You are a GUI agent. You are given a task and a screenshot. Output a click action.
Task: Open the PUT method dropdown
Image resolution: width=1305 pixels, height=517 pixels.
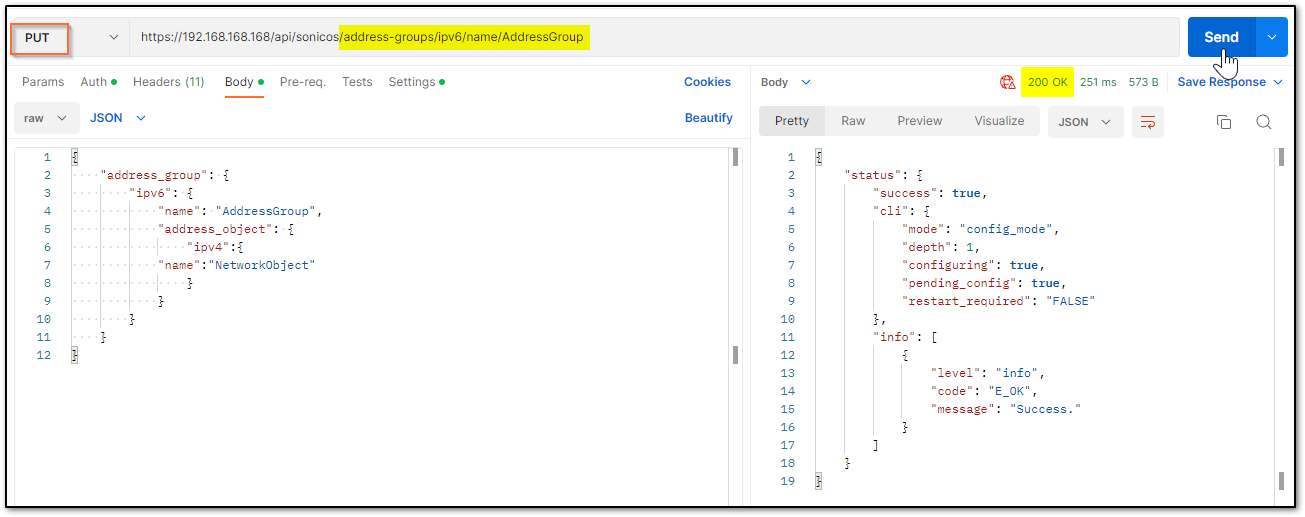click(68, 37)
